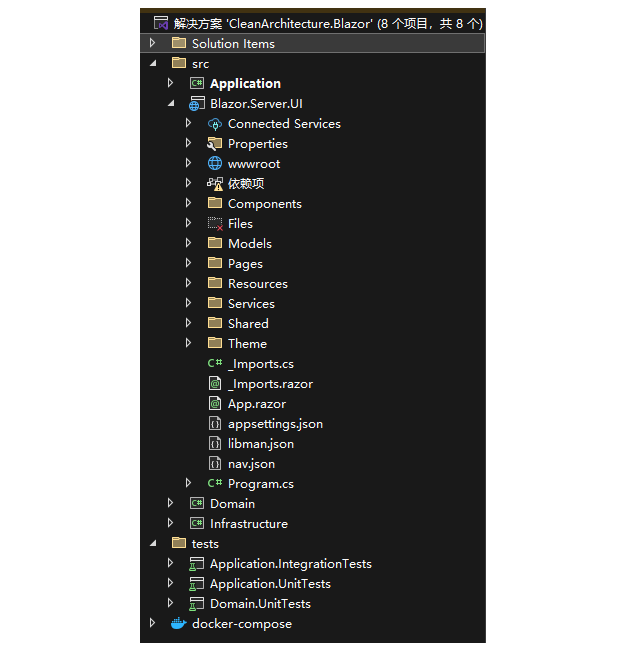The image size is (644, 663).
Task: Expand the Models folder
Action: point(189,243)
